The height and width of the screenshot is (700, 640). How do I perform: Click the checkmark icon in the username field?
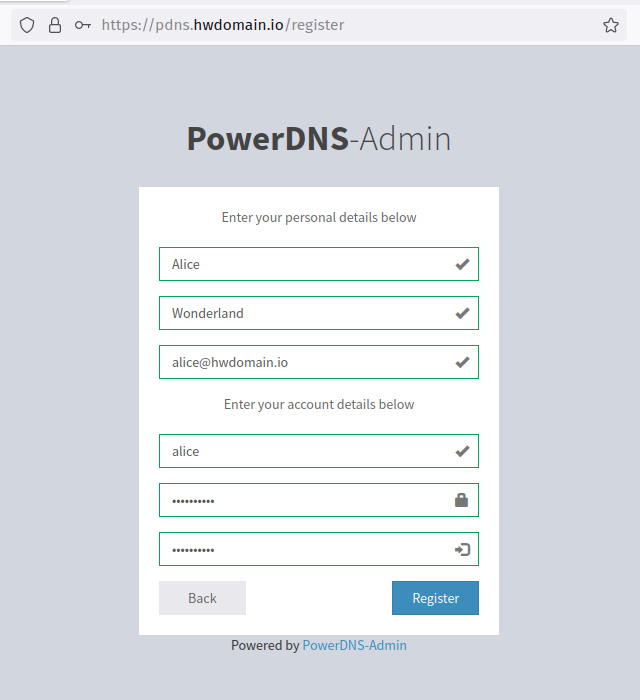click(x=462, y=451)
